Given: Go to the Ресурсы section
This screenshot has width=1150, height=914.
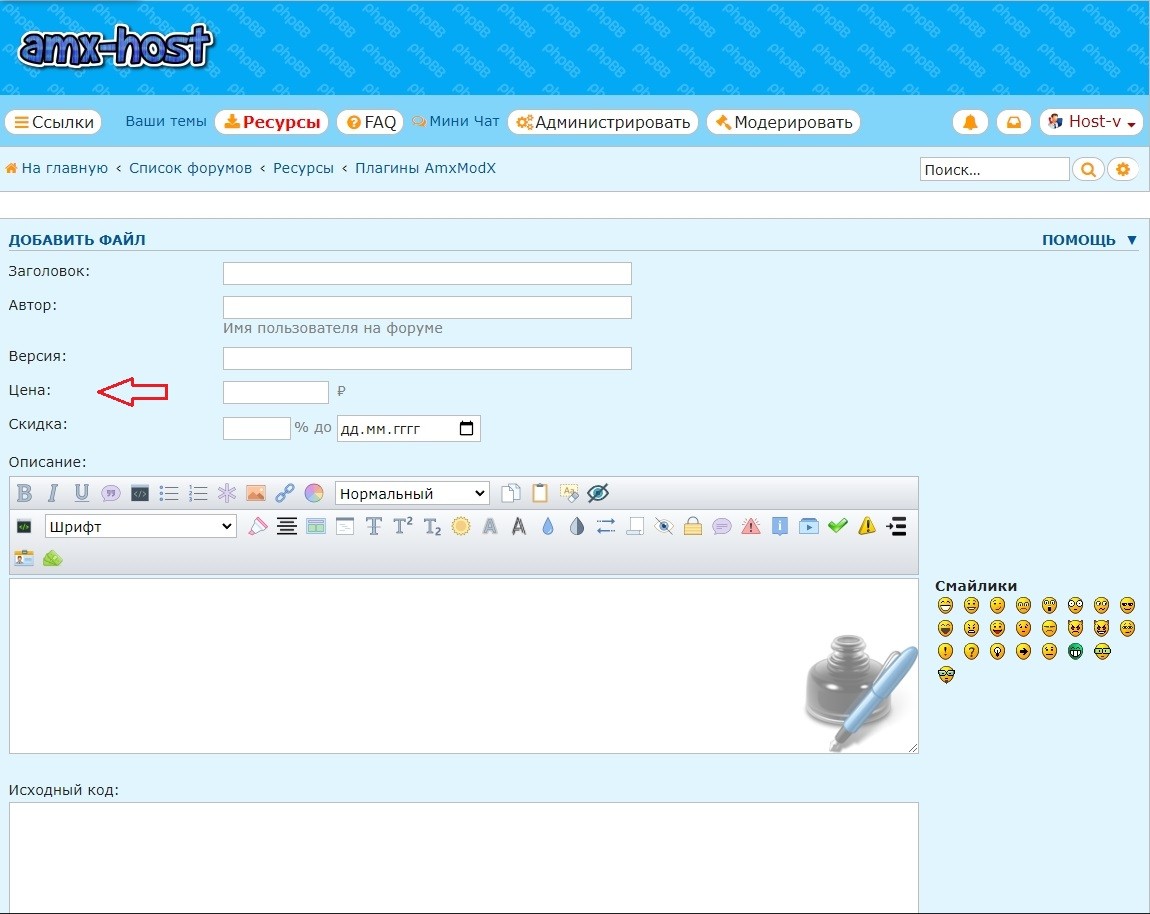Looking at the screenshot, I should tap(272, 122).
